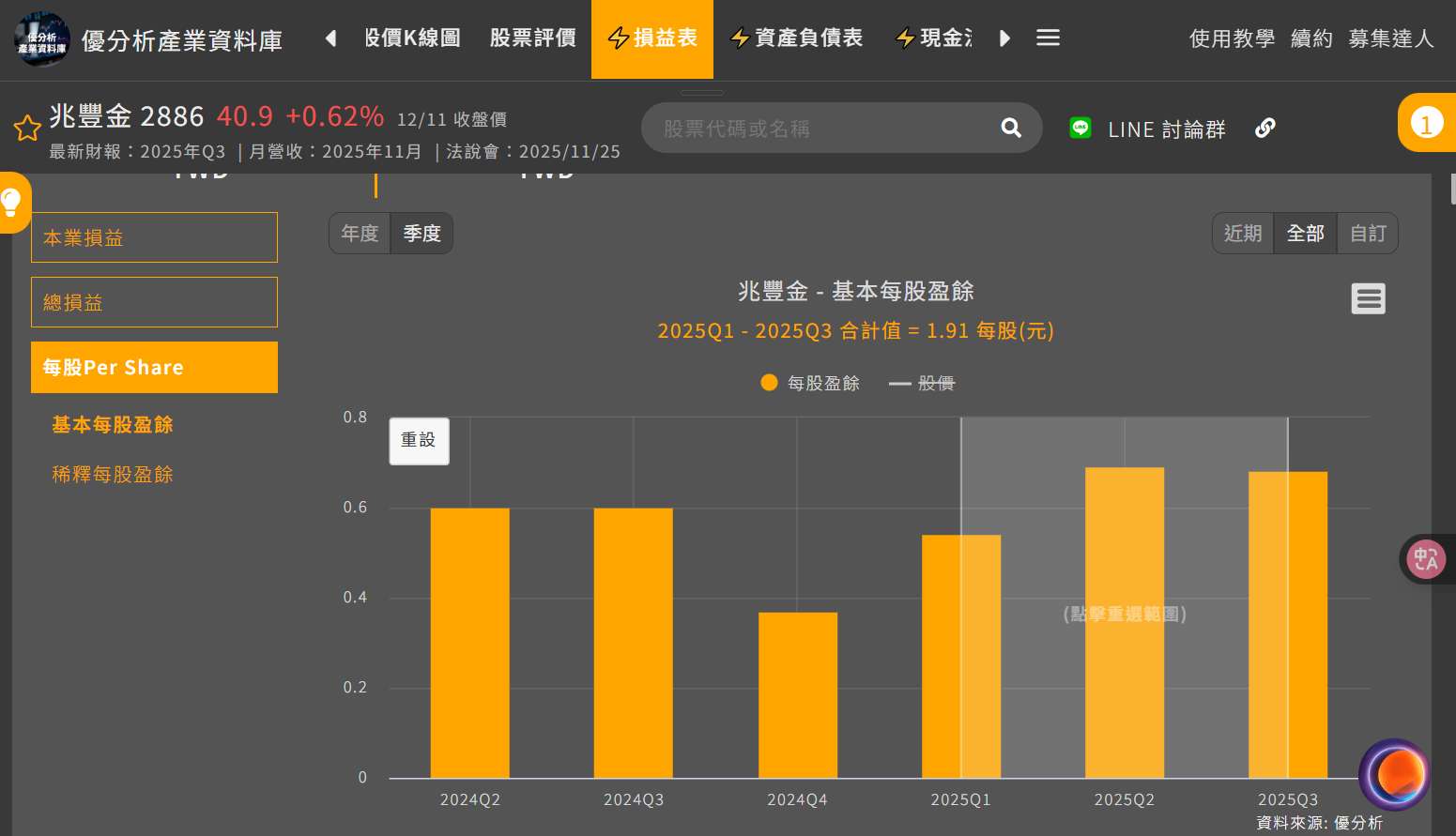The width and height of the screenshot is (1456, 836).
Task: Select the 近期 time range
Action: (x=1242, y=234)
